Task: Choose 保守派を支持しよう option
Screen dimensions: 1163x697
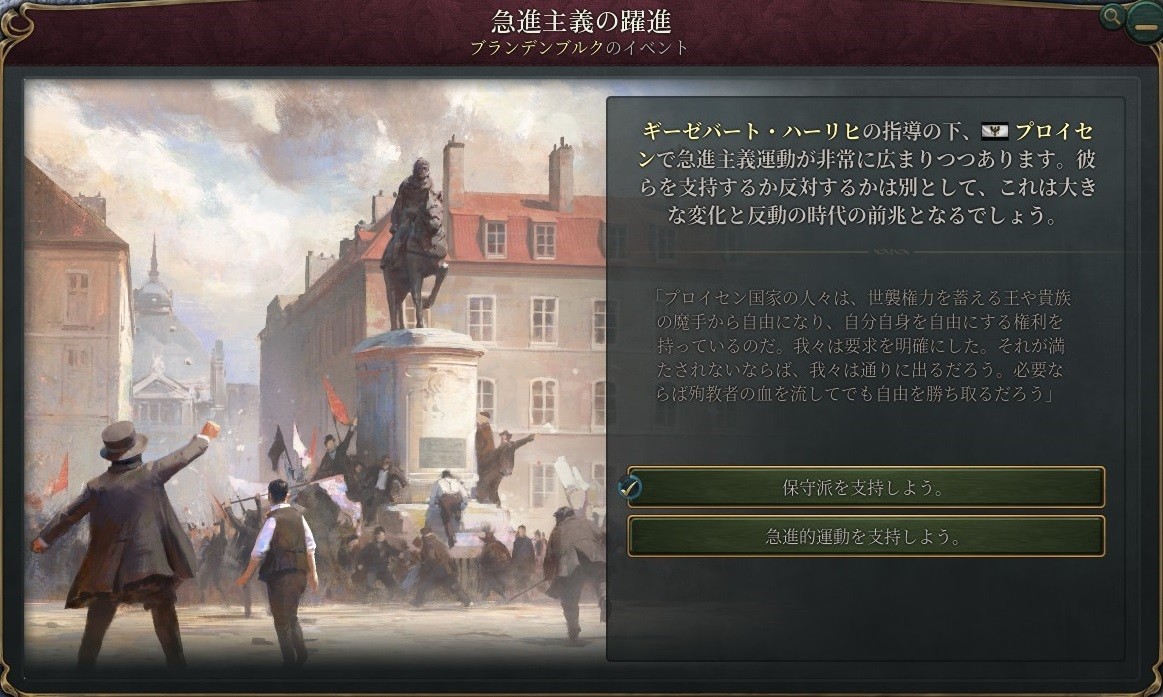Action: pos(866,487)
